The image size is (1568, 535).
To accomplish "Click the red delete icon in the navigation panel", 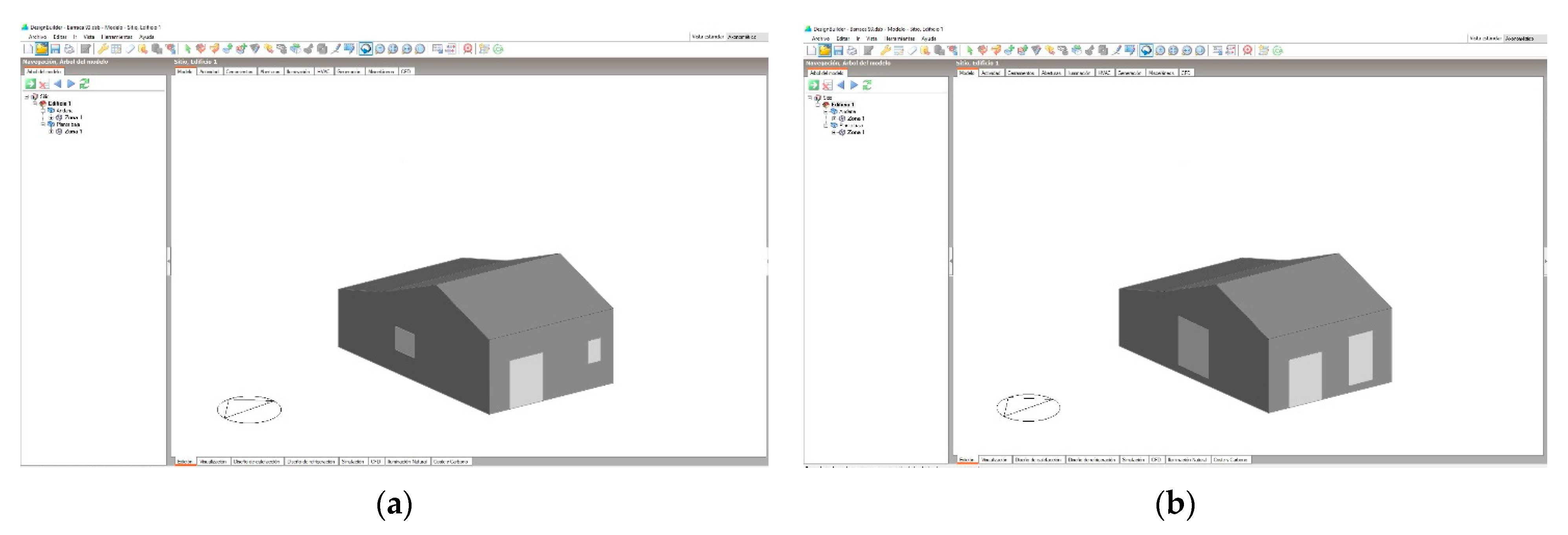I will [43, 84].
